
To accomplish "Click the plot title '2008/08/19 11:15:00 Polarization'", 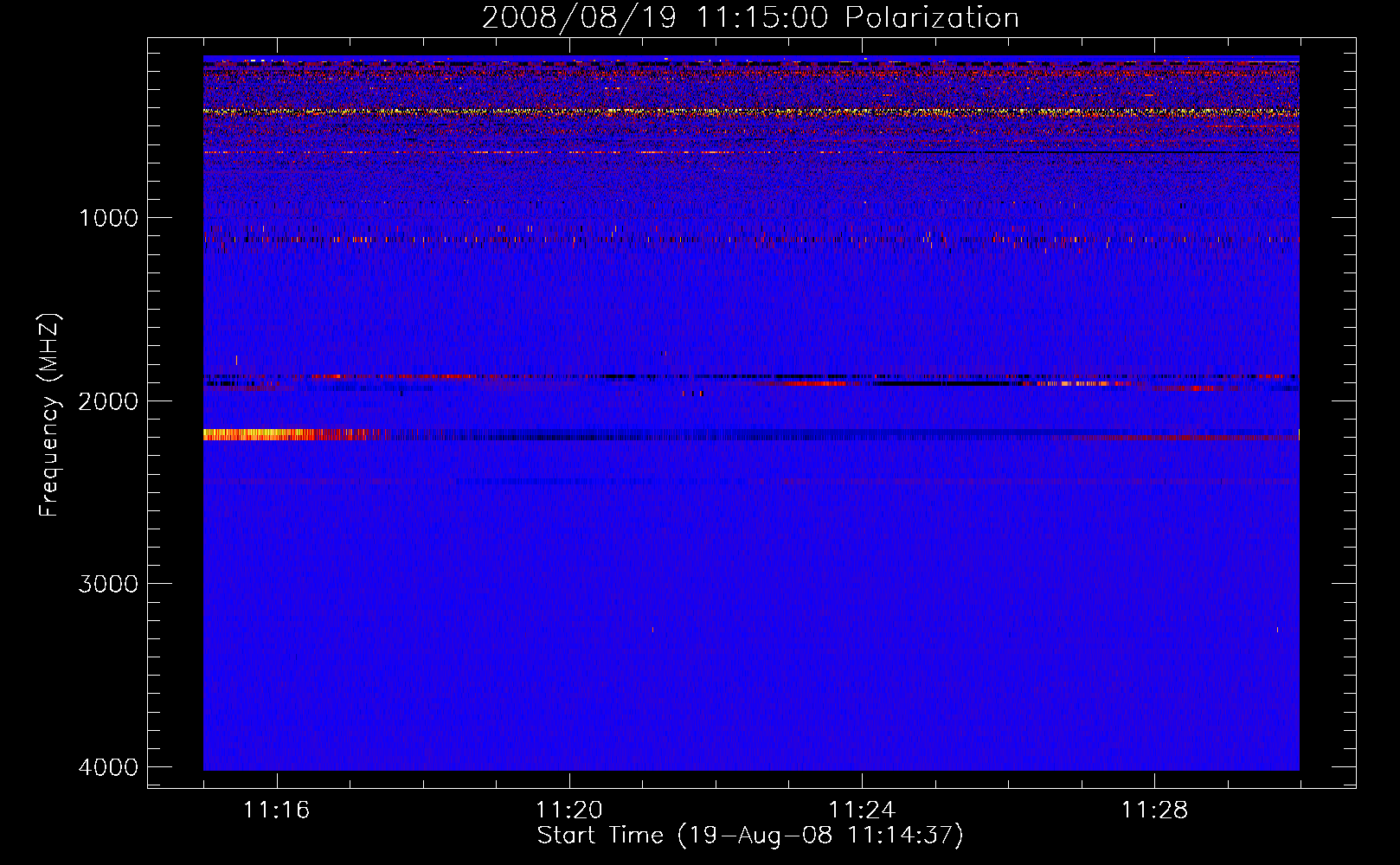I will (750, 17).
